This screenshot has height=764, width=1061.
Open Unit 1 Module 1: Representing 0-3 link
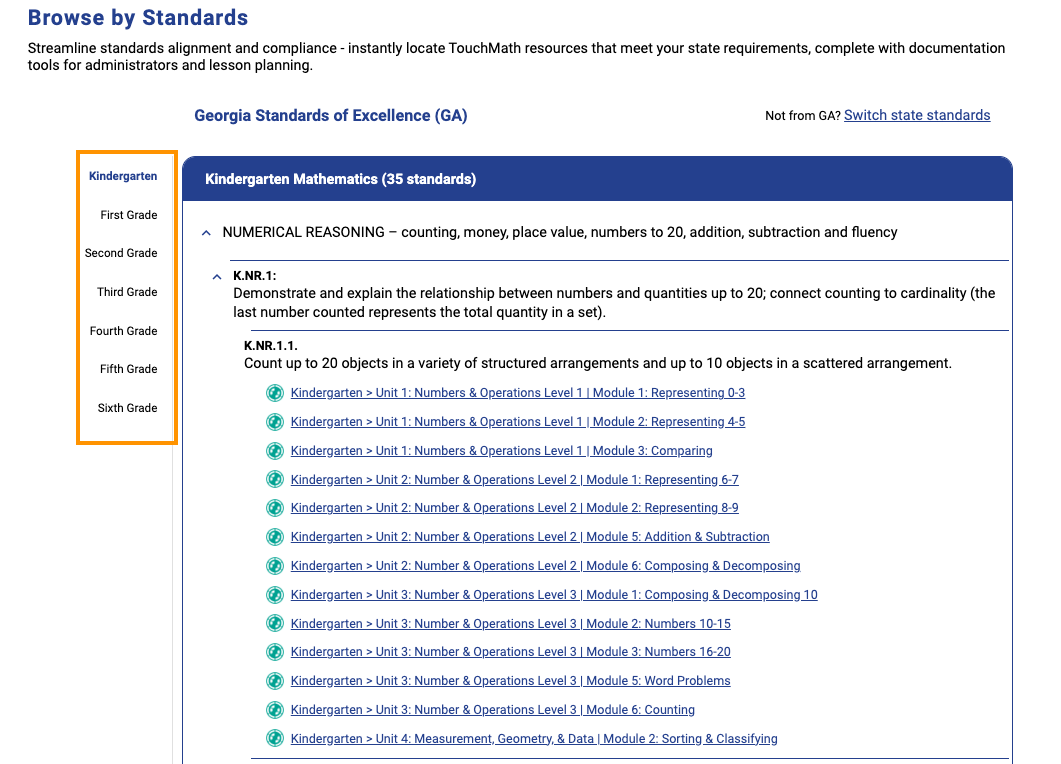click(x=518, y=392)
